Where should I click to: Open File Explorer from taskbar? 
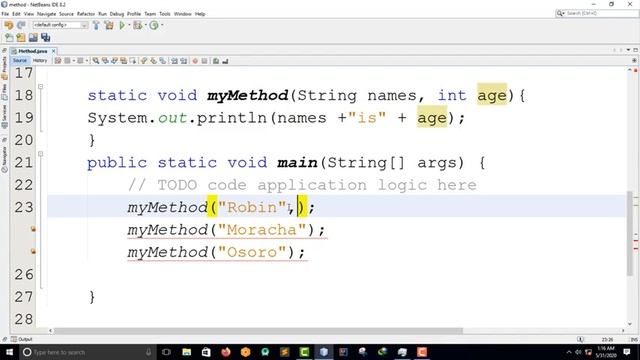(187, 352)
